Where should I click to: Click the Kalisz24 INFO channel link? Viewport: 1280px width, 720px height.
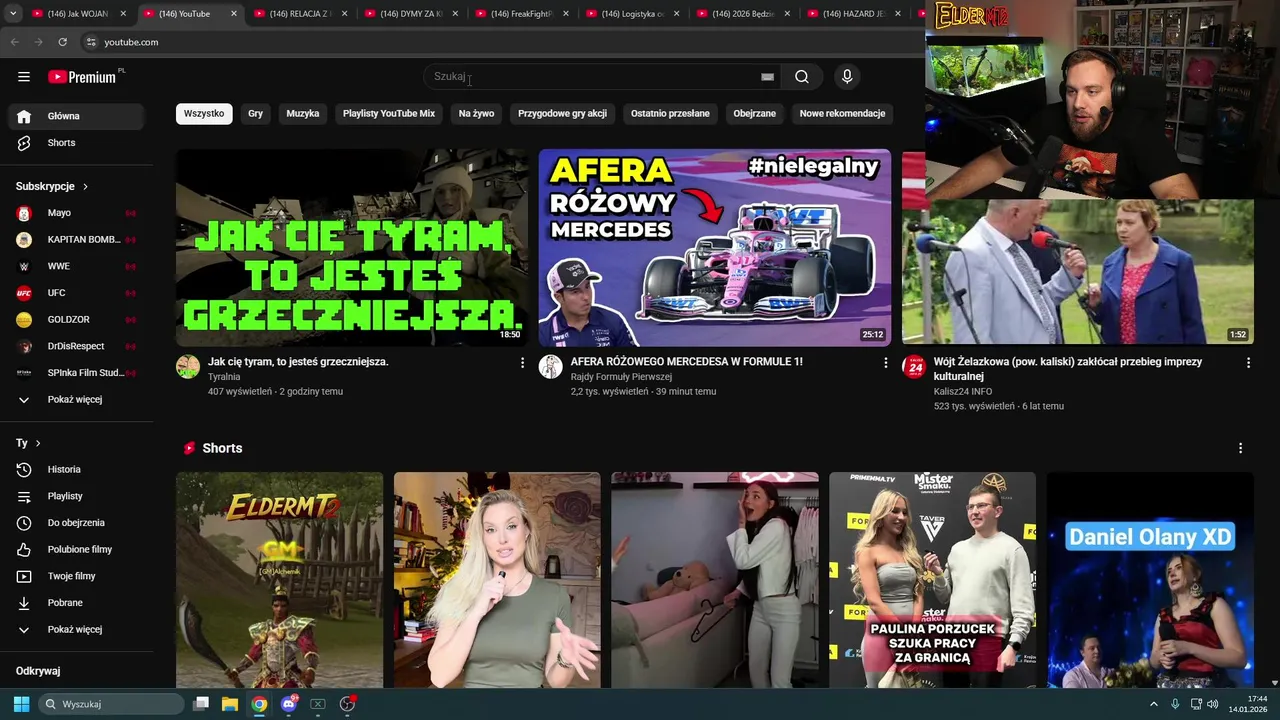pyautogui.click(x=963, y=392)
